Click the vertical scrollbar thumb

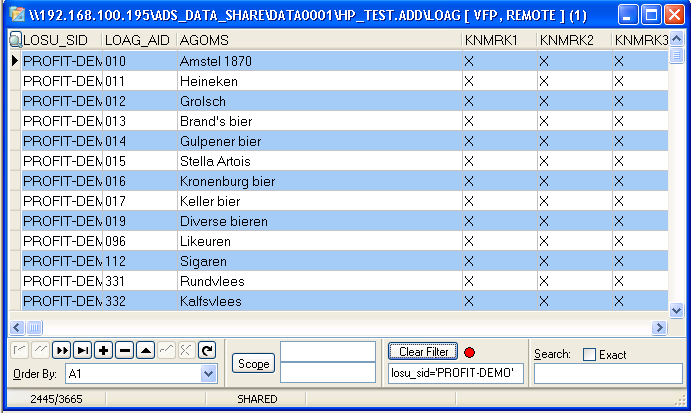[x=676, y=56]
